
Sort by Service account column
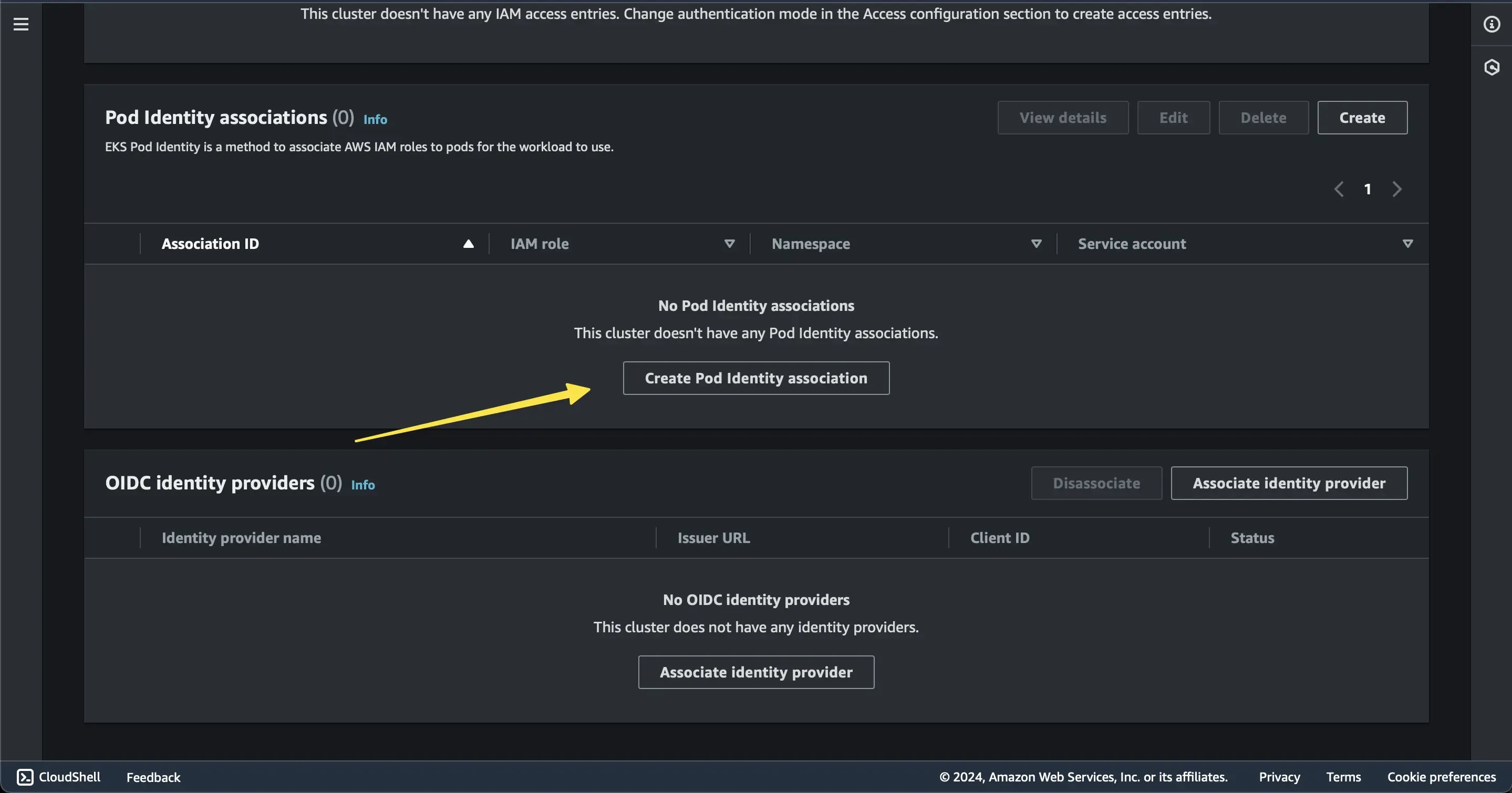click(1407, 243)
